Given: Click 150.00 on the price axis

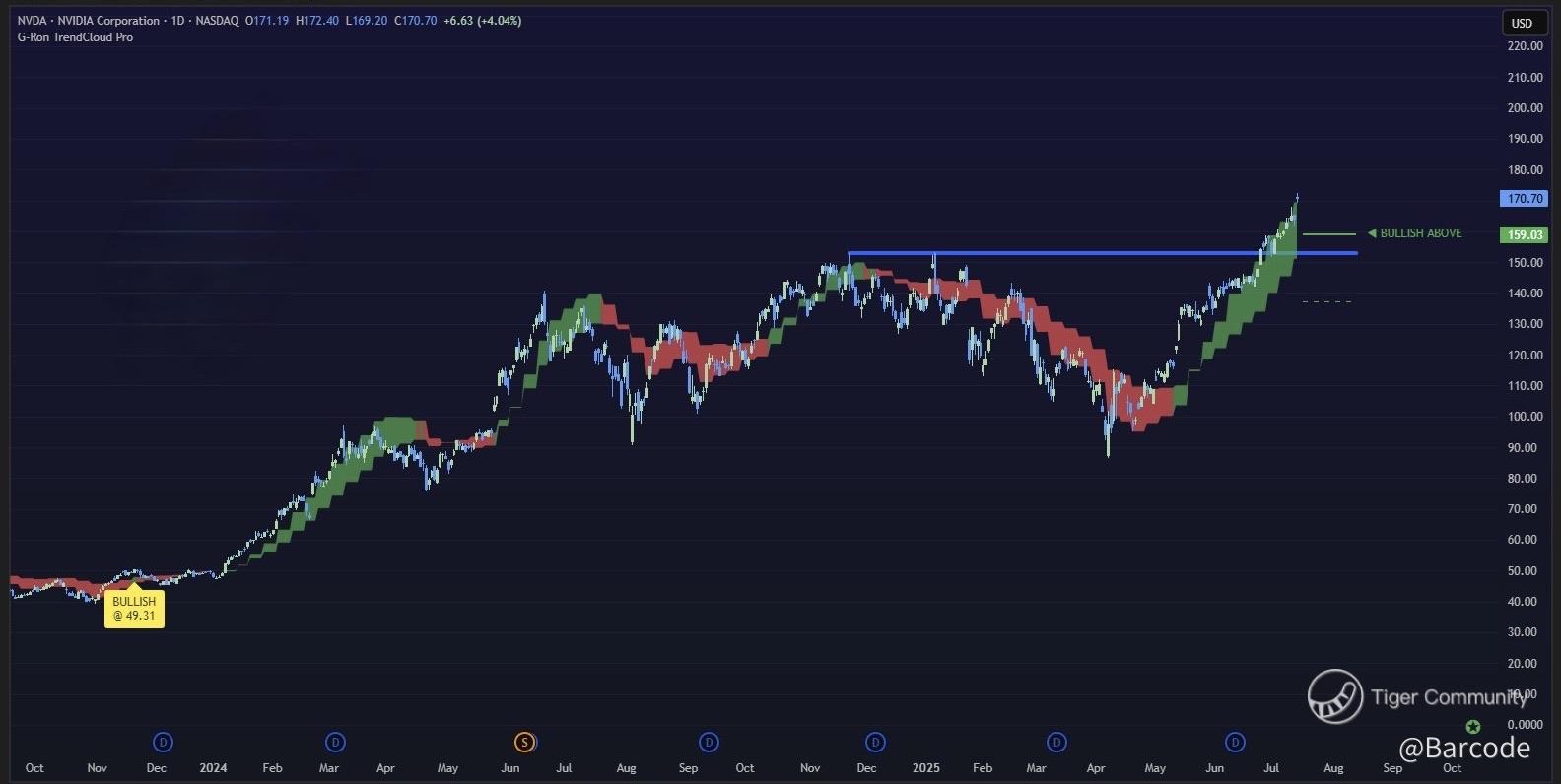Looking at the screenshot, I should point(1525,263).
